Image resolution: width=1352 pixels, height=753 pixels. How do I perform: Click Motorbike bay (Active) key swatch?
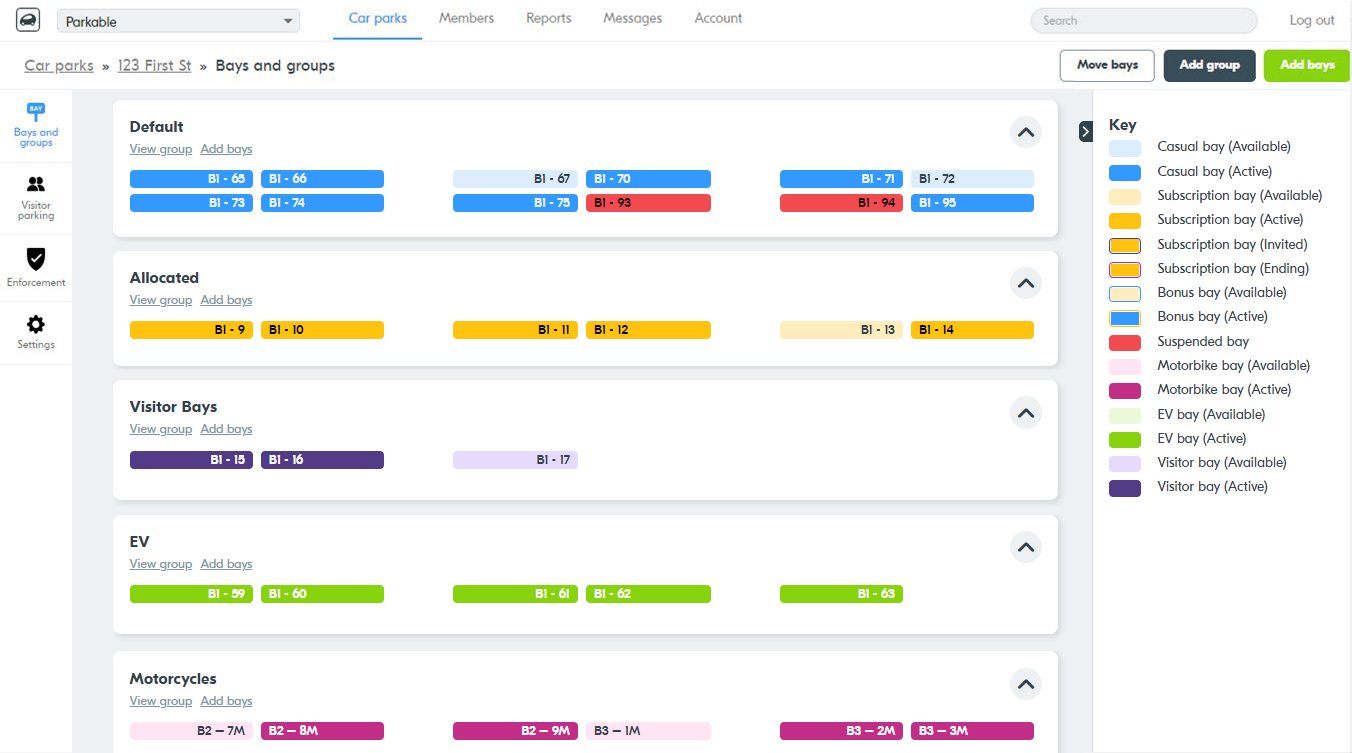coord(1125,391)
